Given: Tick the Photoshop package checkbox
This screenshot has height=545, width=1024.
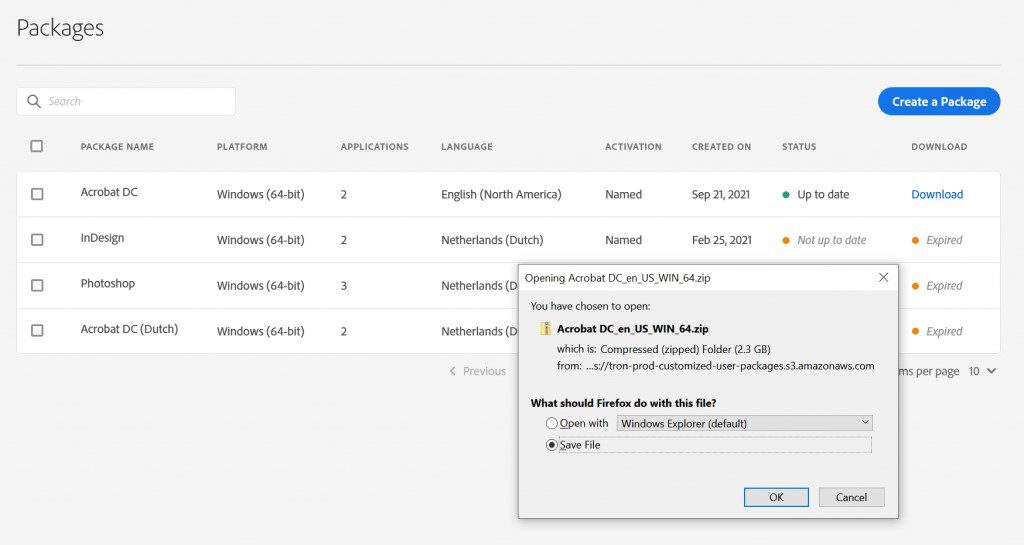Looking at the screenshot, I should click(37, 285).
